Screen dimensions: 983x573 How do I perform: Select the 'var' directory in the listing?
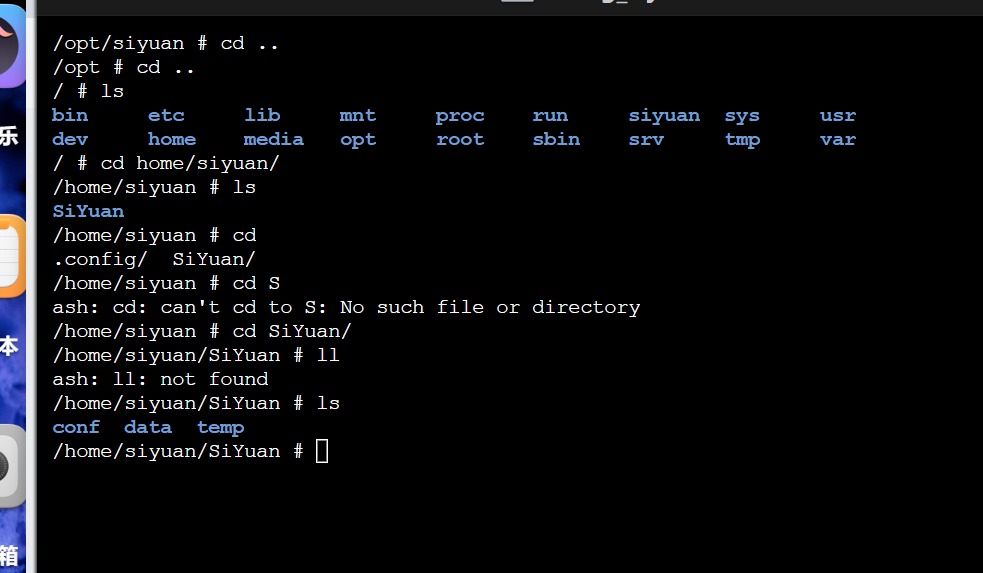838,139
